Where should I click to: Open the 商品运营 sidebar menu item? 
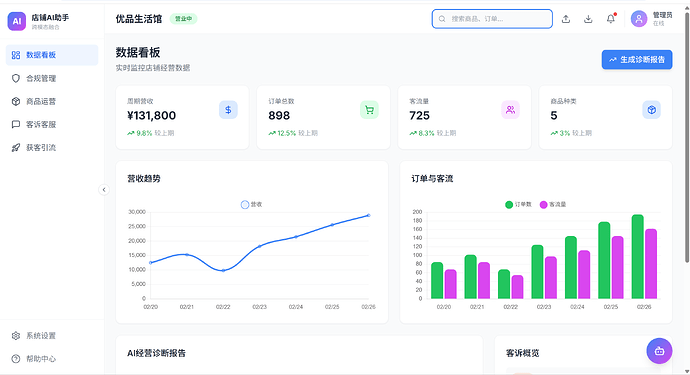pos(52,101)
